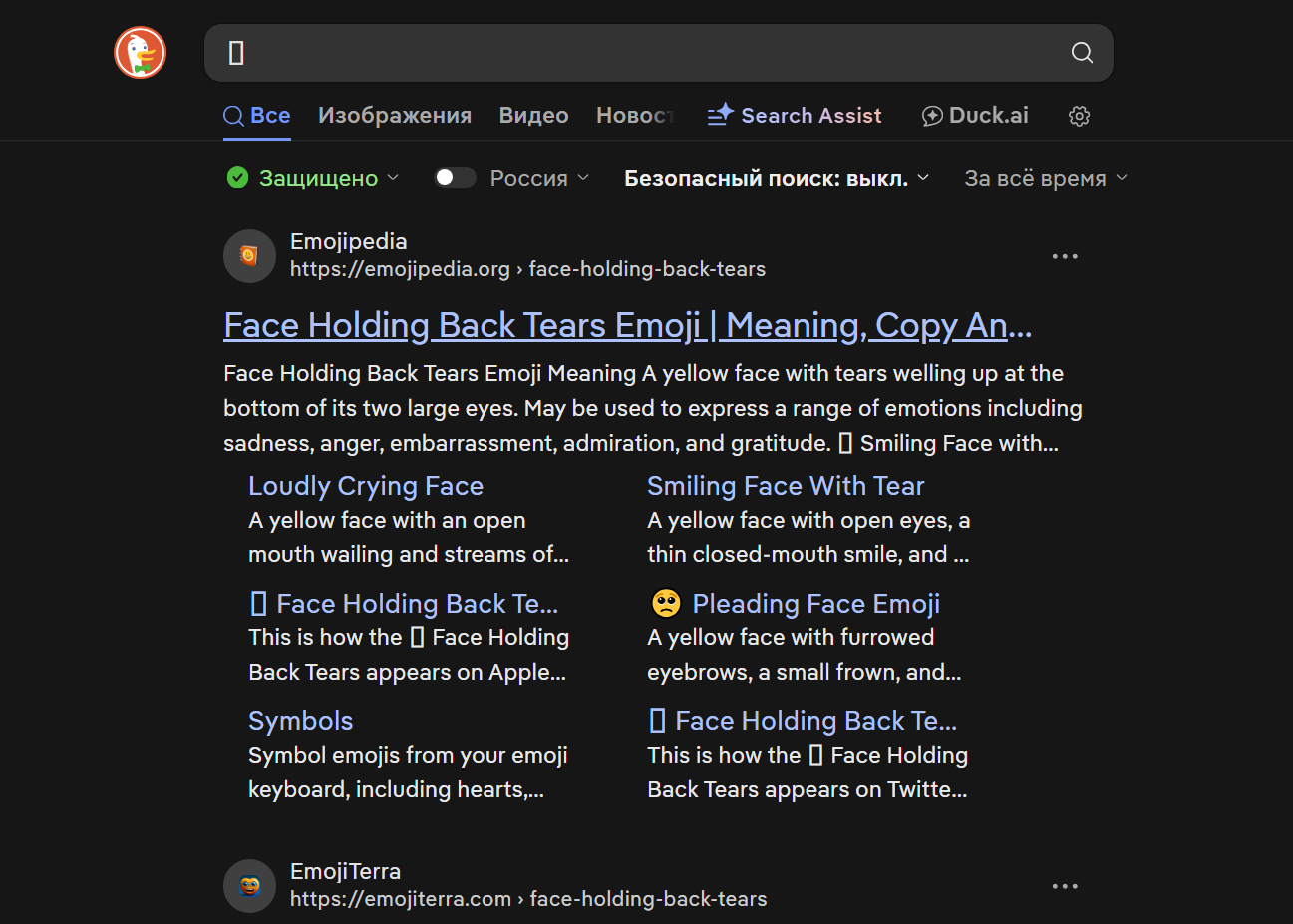Click the green Защищено checkmark icon
This screenshot has height=924, width=1293.
point(237,178)
